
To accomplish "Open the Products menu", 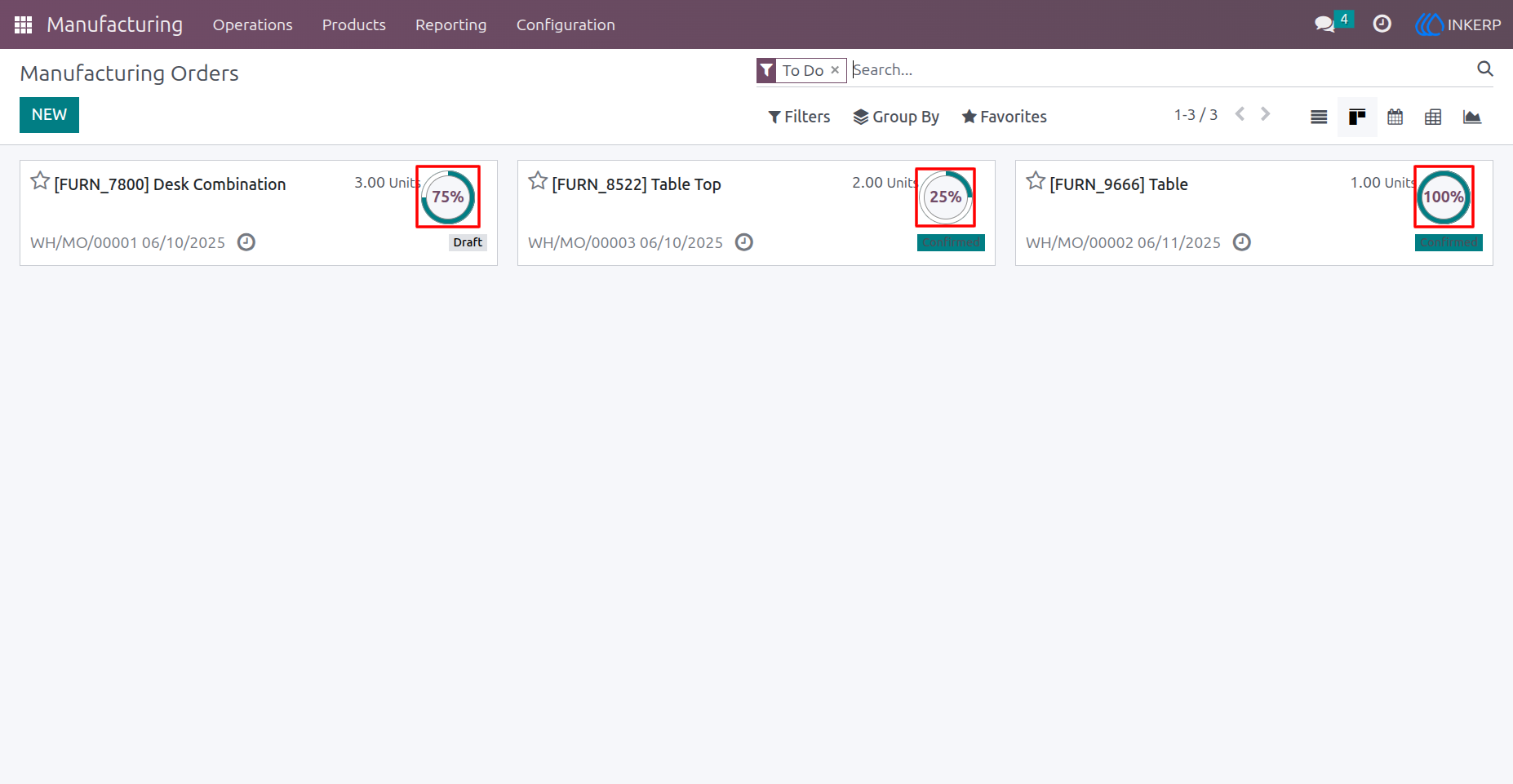I will [353, 24].
